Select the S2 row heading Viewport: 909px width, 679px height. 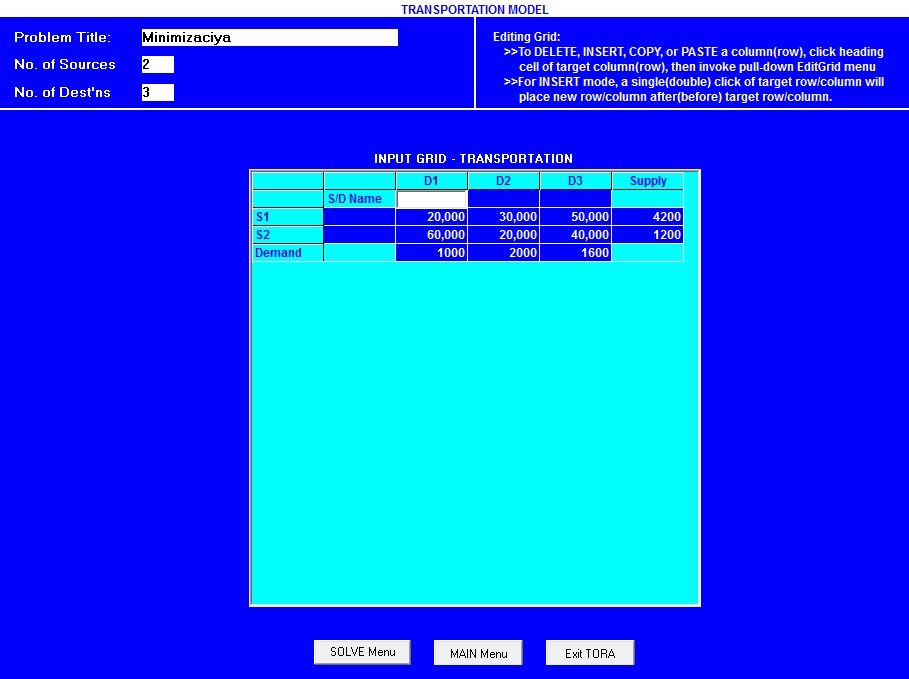click(x=288, y=235)
